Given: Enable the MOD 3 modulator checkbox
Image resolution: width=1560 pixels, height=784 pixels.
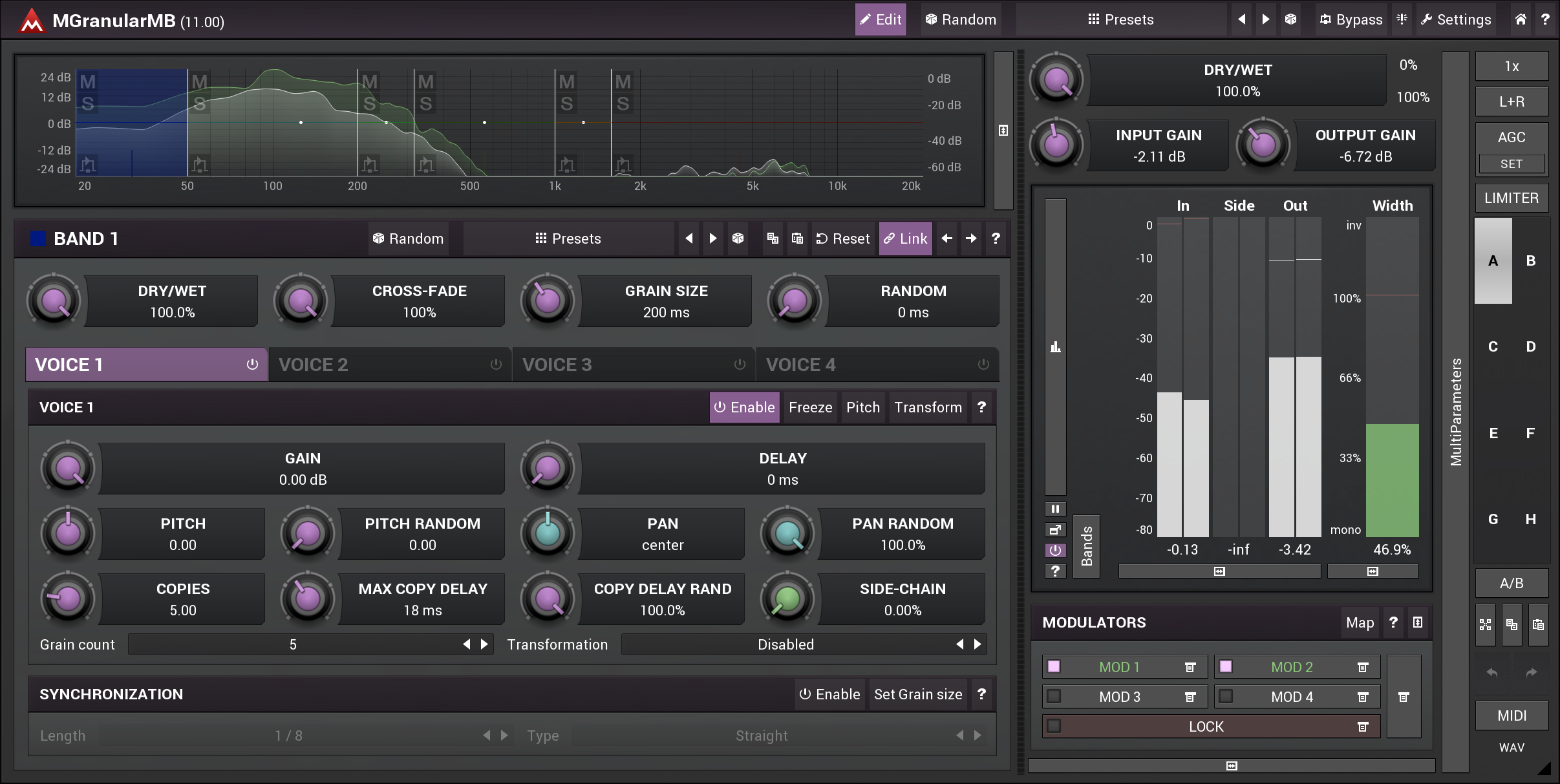Looking at the screenshot, I should tap(1053, 696).
